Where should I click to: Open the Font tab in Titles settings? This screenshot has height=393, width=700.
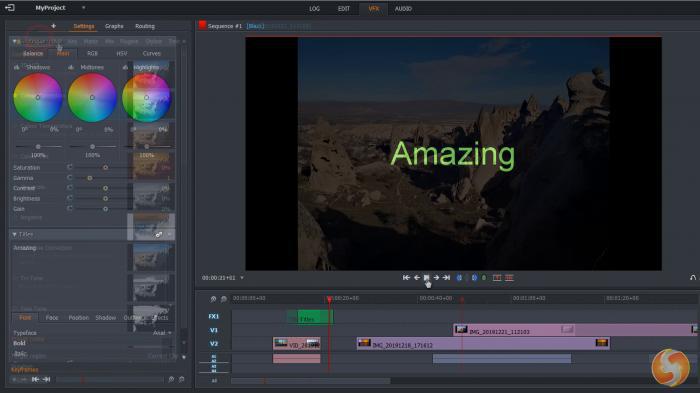[25, 318]
